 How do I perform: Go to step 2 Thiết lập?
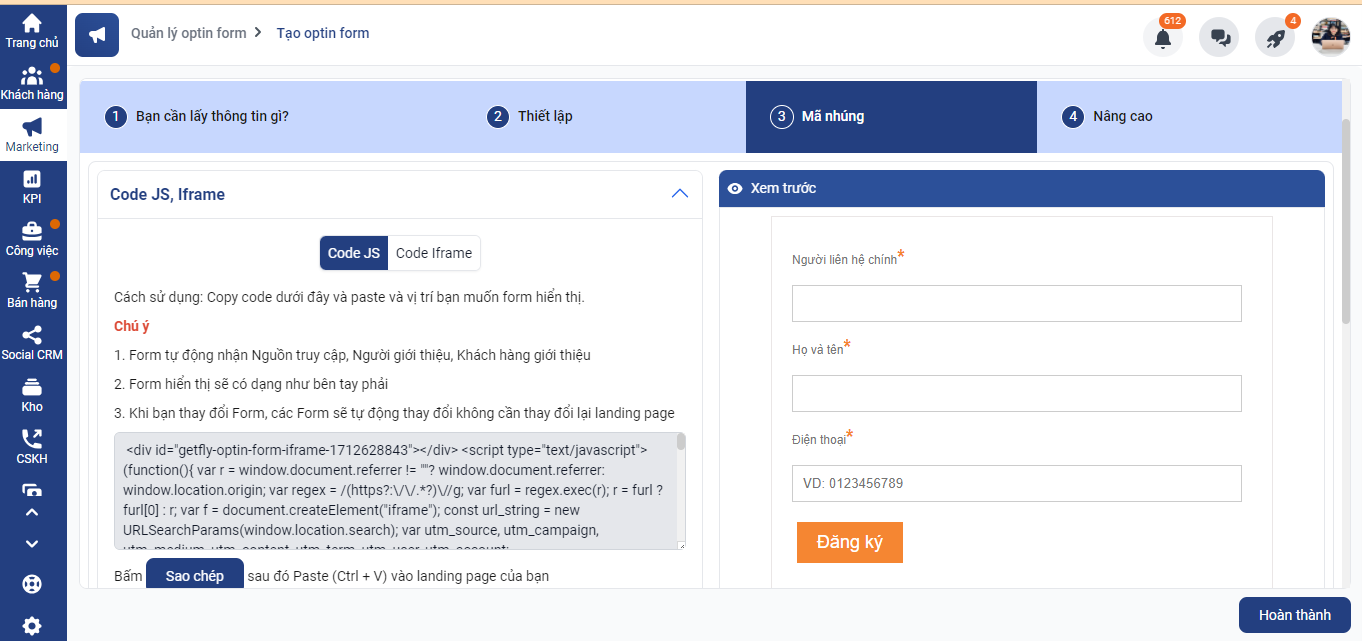(545, 116)
